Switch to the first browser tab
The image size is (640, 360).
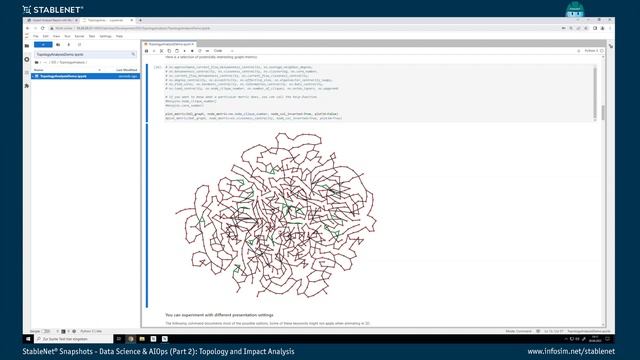coord(52,20)
